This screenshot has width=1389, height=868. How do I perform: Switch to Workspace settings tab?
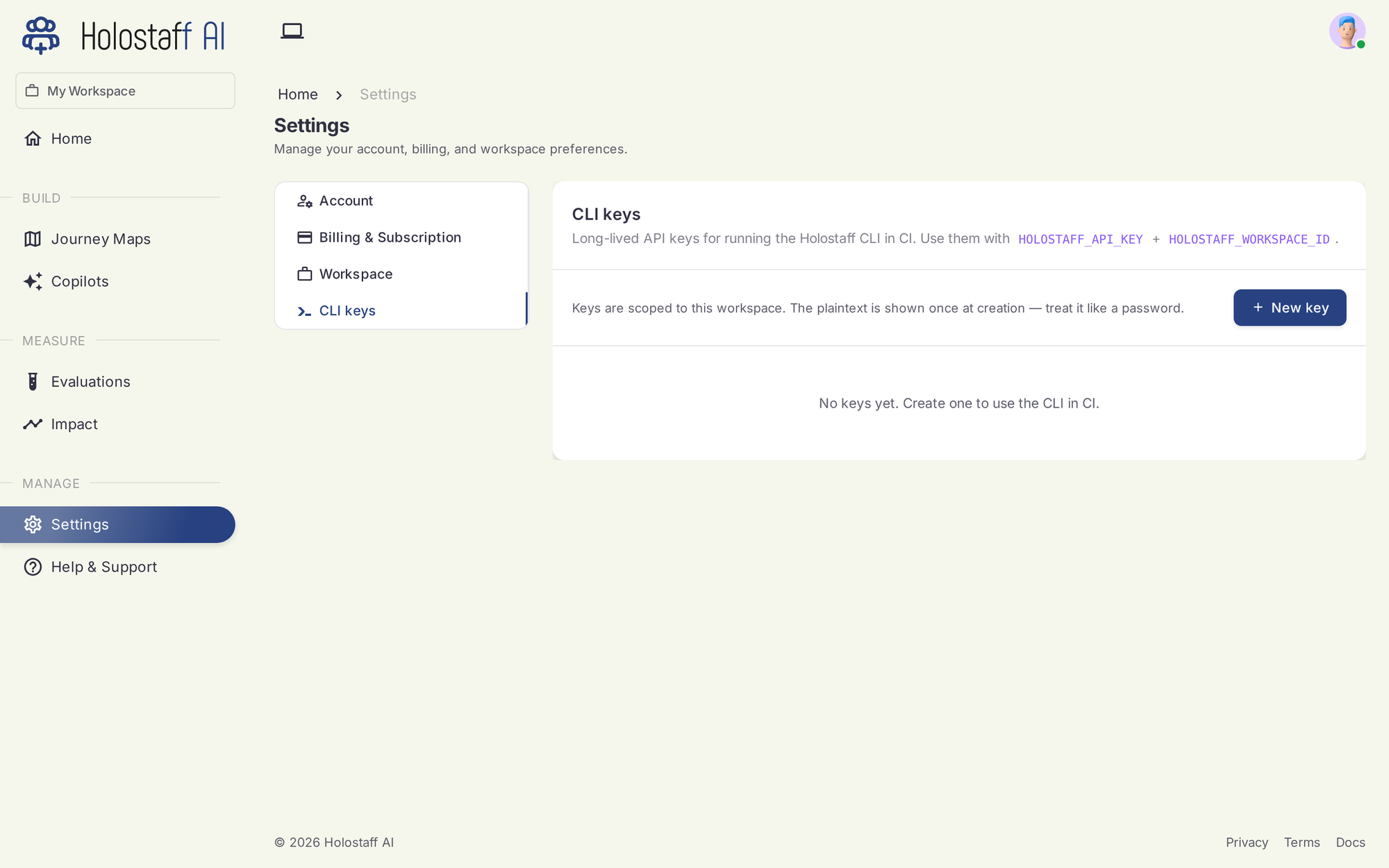click(401, 274)
